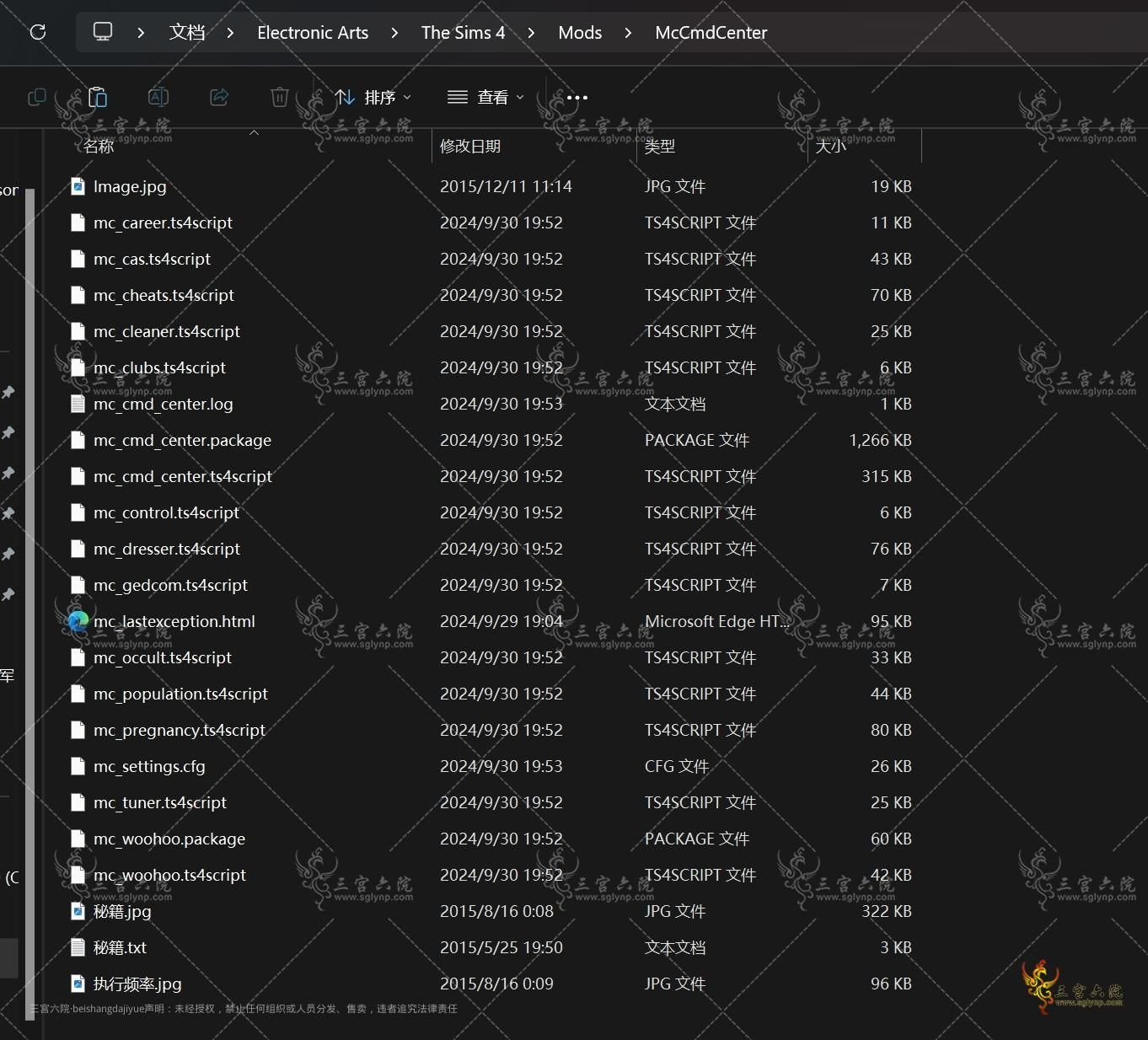Click the Delete trash can icon
The height and width of the screenshot is (1040, 1148).
[280, 97]
